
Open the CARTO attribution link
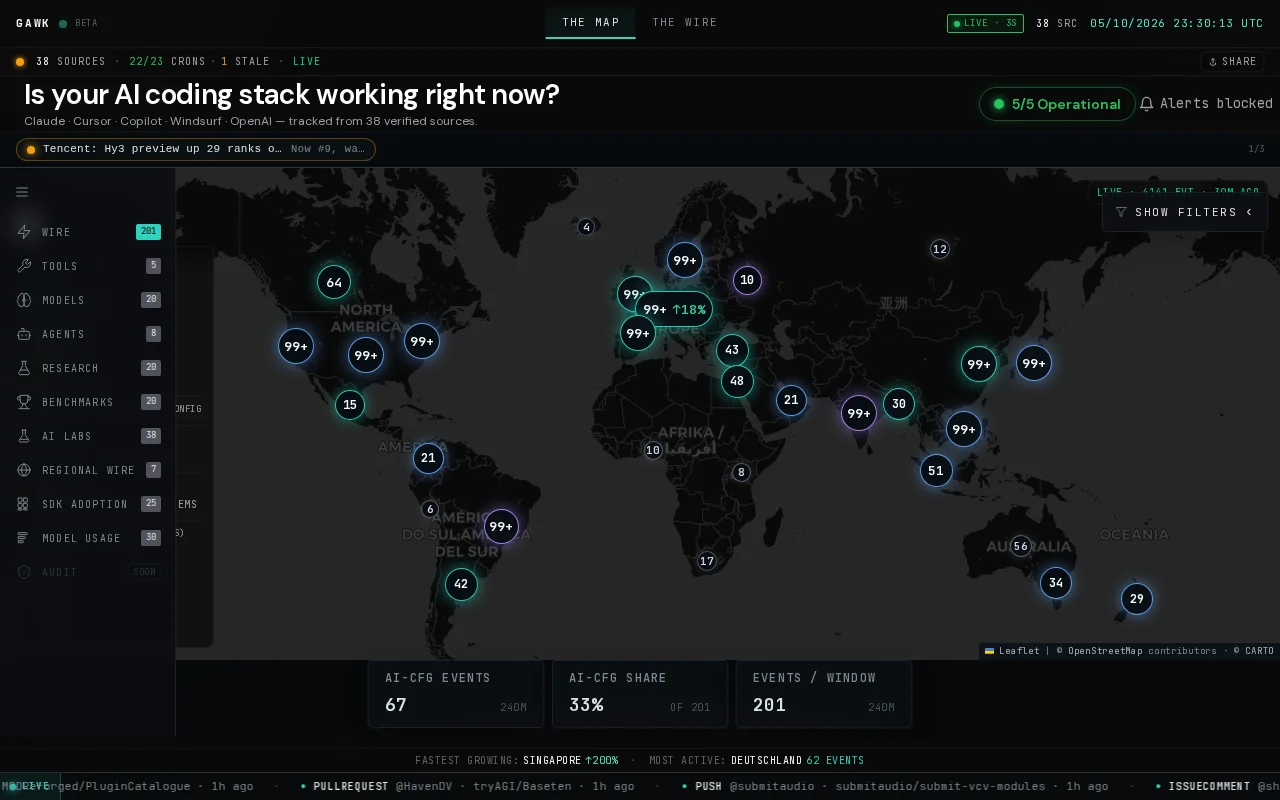(x=1259, y=651)
